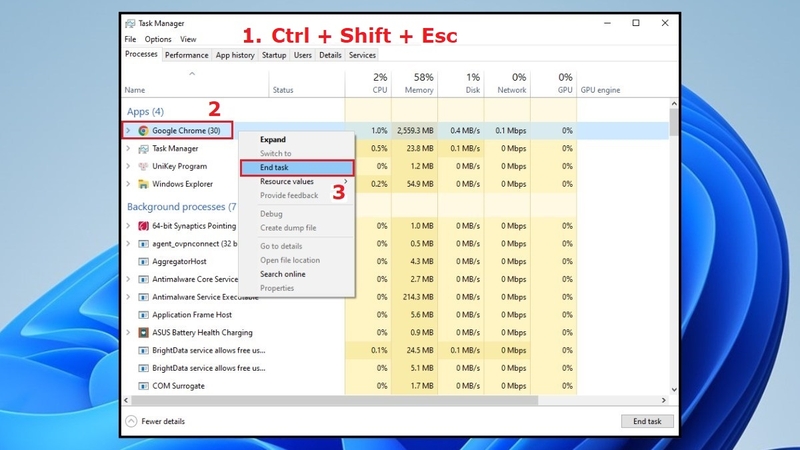
Task: Click the UniKey Program icon
Action: coord(143,166)
